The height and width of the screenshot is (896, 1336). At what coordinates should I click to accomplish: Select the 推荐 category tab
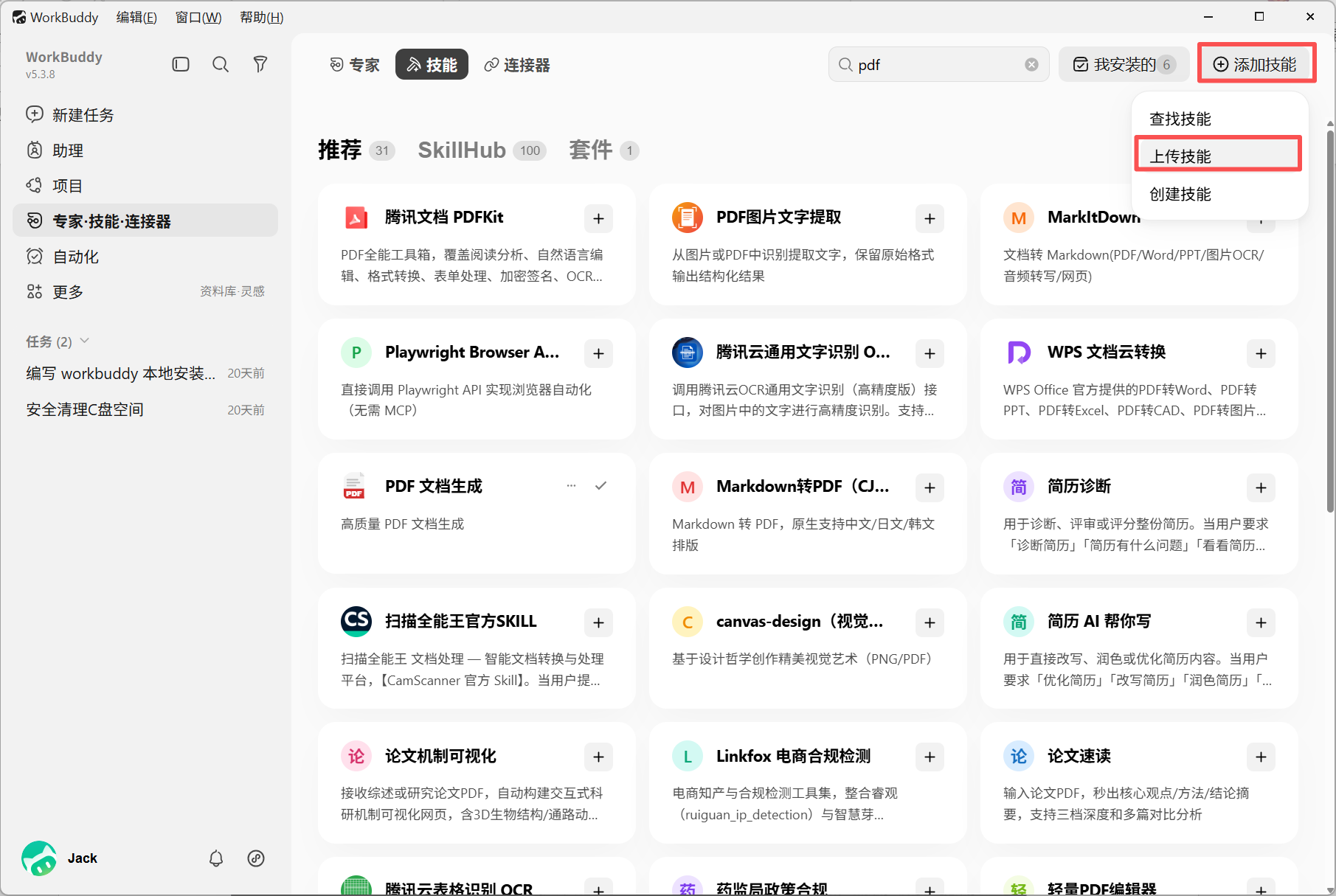[356, 150]
